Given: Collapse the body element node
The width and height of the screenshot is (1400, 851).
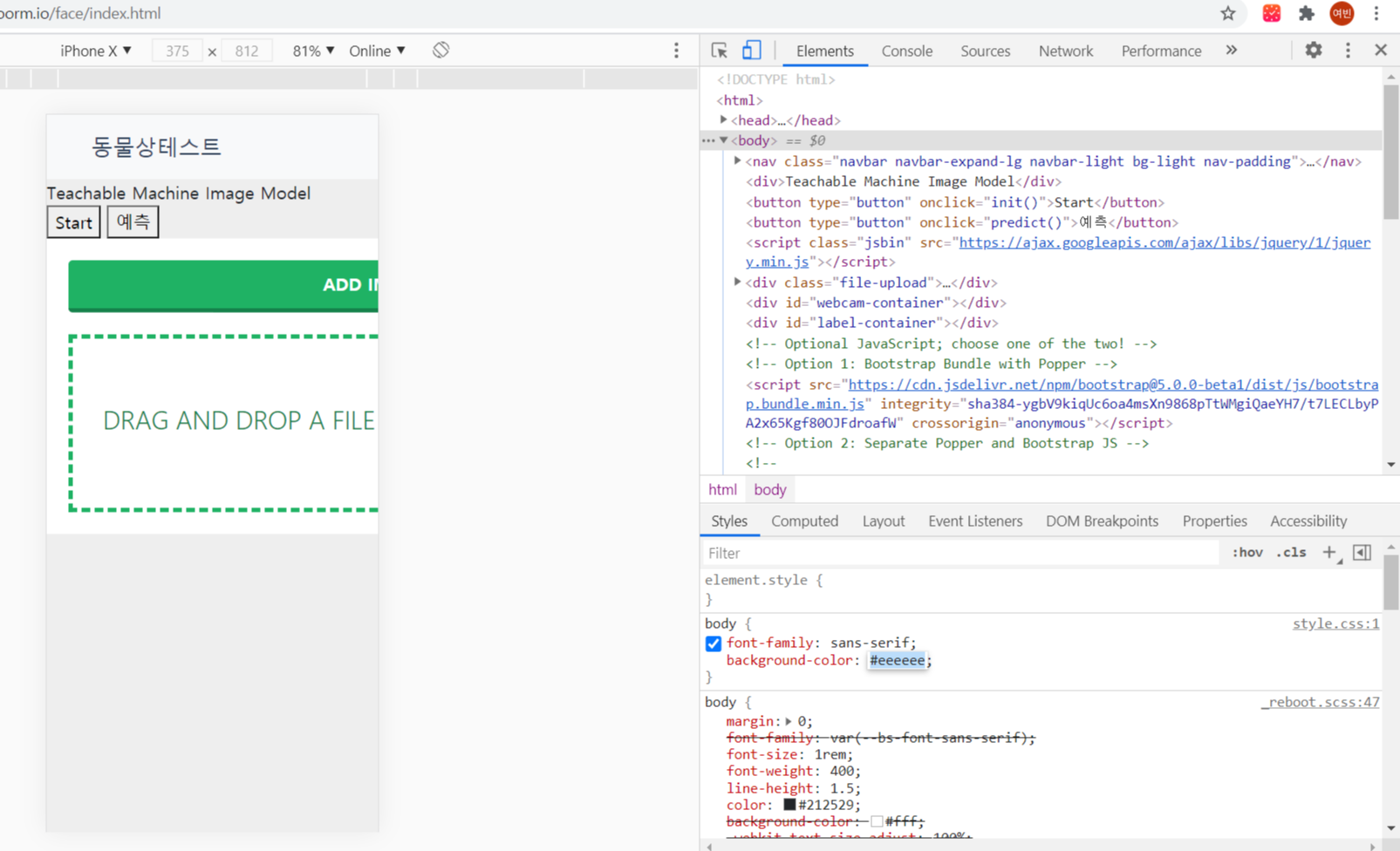Looking at the screenshot, I should (723, 140).
